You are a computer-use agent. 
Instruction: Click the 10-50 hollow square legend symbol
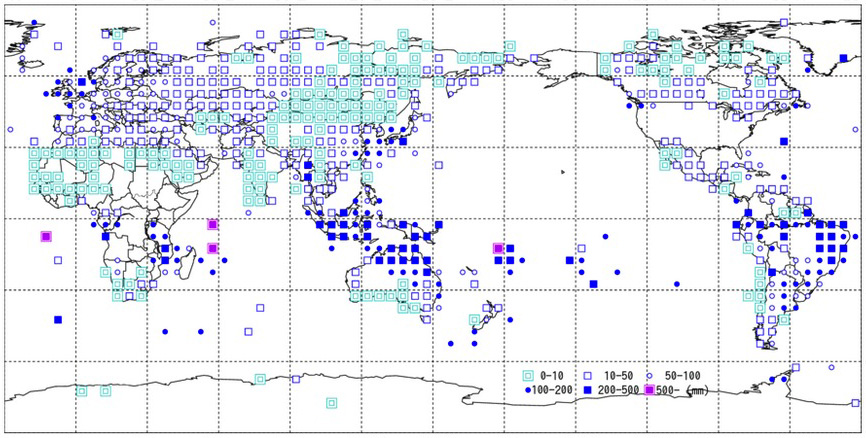(x=590, y=375)
